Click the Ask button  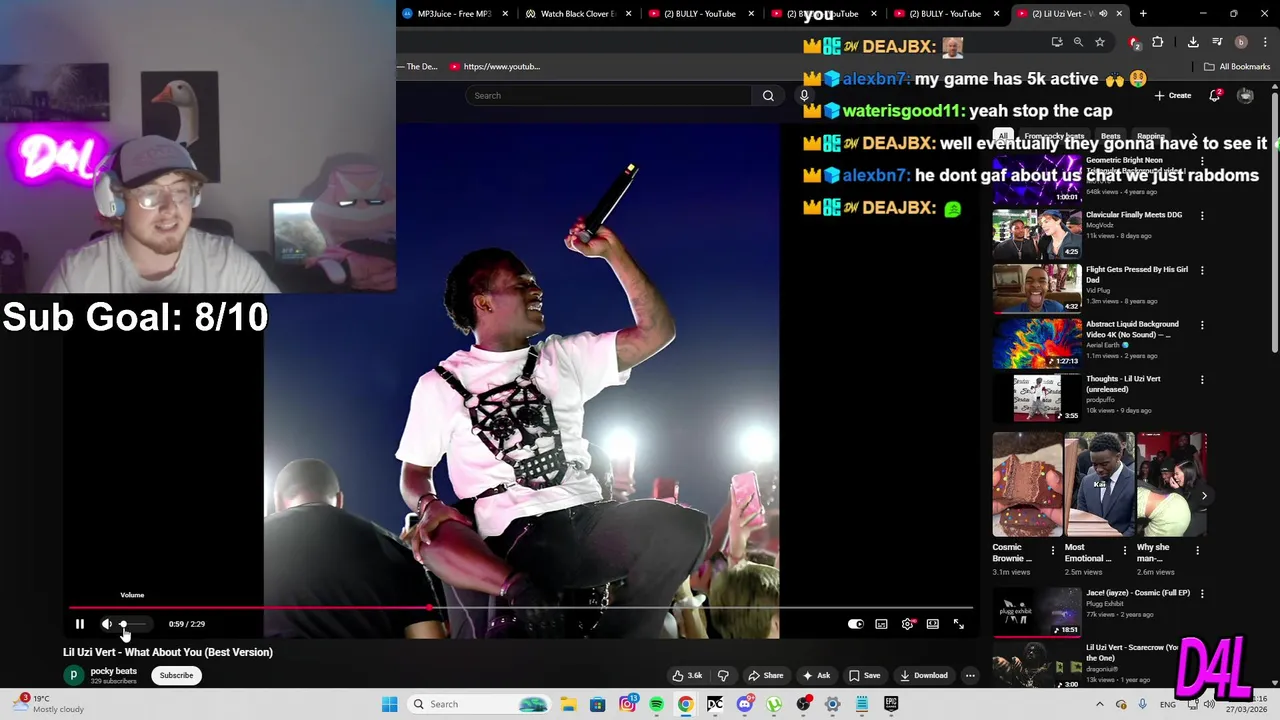coord(816,675)
